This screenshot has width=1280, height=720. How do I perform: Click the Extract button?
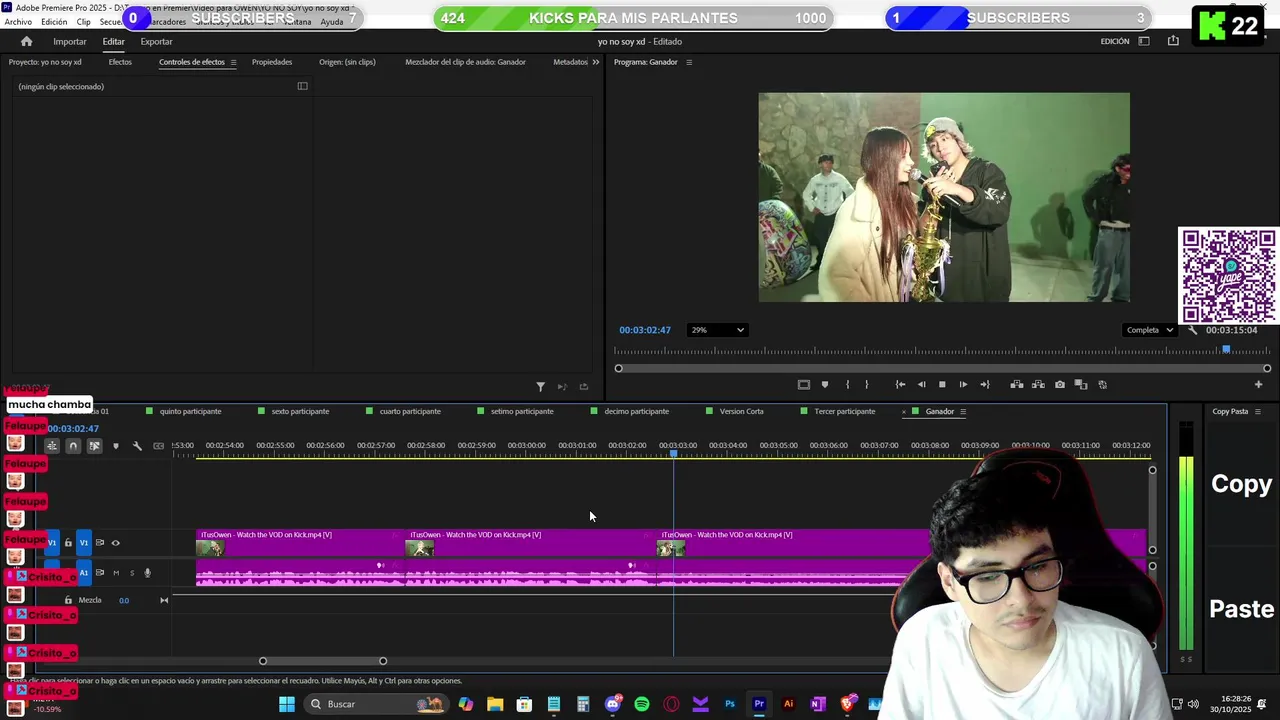1038,384
